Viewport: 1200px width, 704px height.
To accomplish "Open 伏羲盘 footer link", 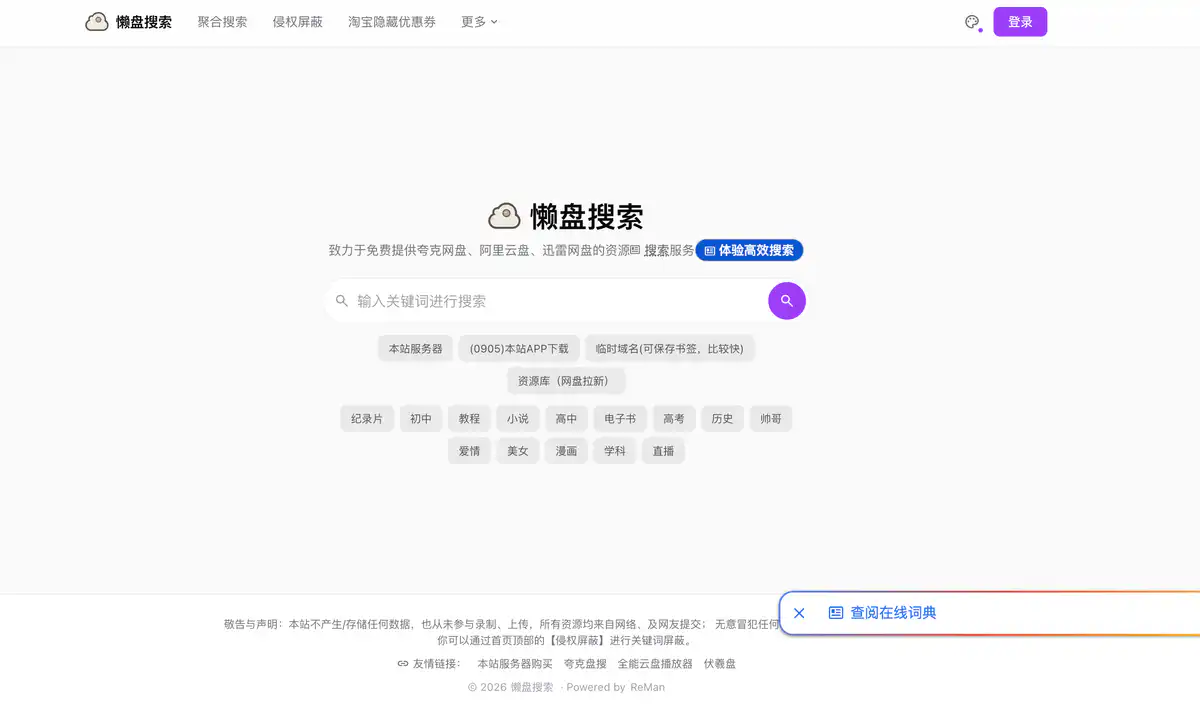I will (720, 664).
